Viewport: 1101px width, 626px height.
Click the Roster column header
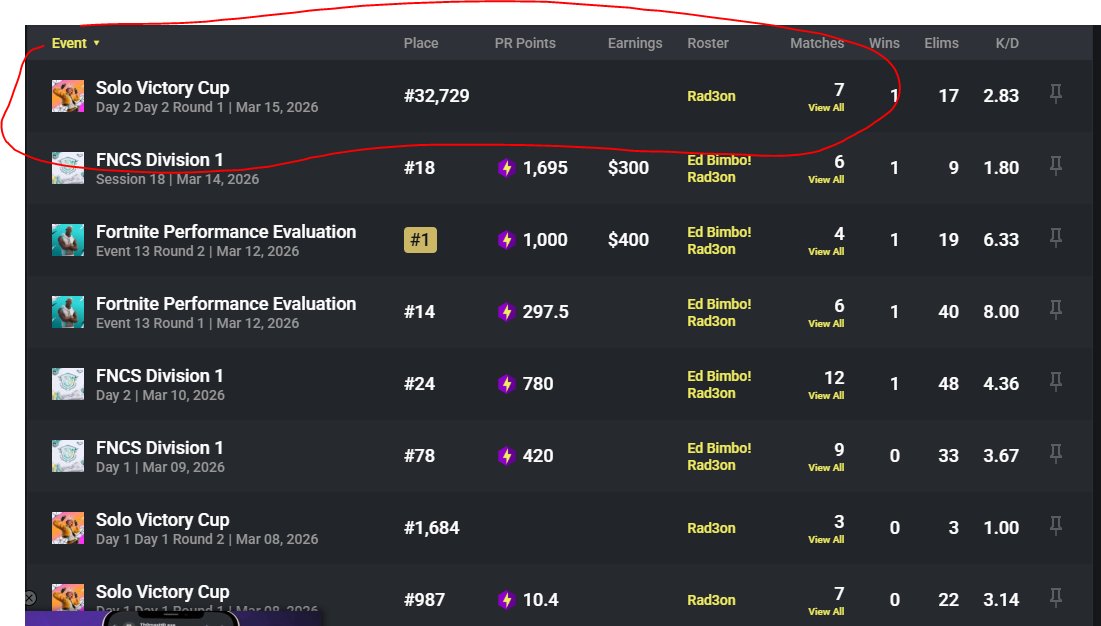click(x=708, y=43)
